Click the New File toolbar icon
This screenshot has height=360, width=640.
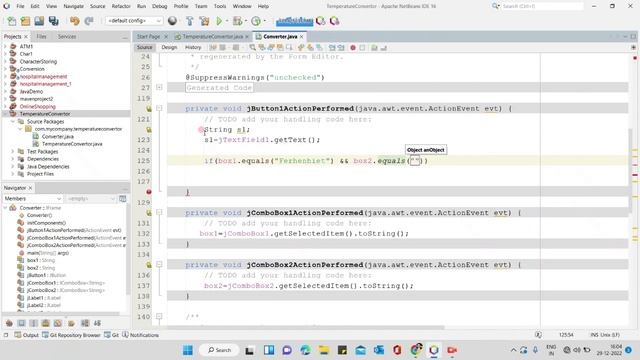pyautogui.click(x=12, y=21)
